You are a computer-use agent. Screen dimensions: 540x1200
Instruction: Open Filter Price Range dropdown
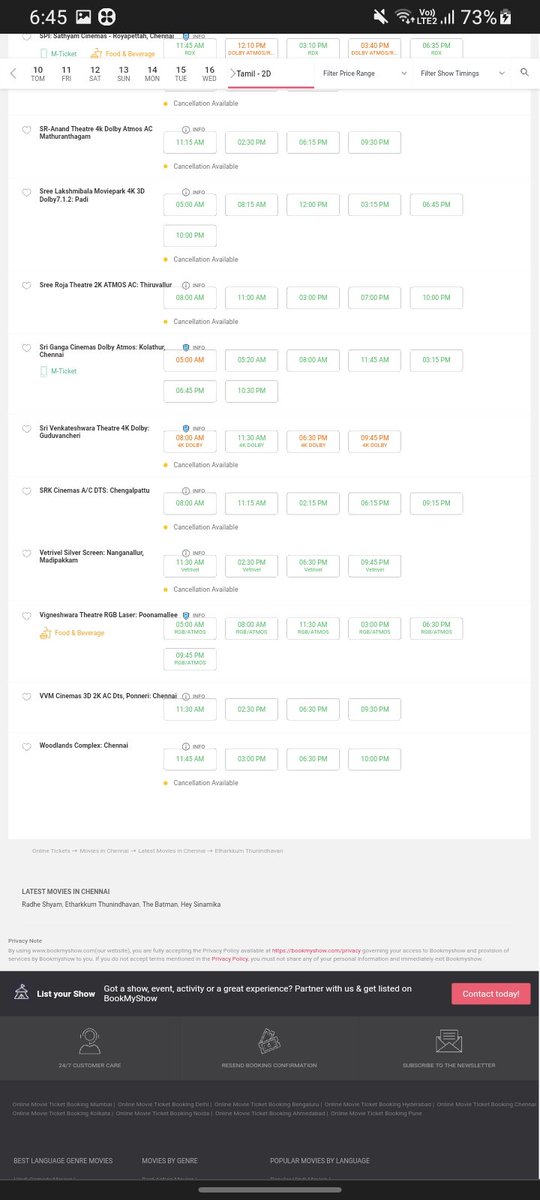tap(364, 73)
